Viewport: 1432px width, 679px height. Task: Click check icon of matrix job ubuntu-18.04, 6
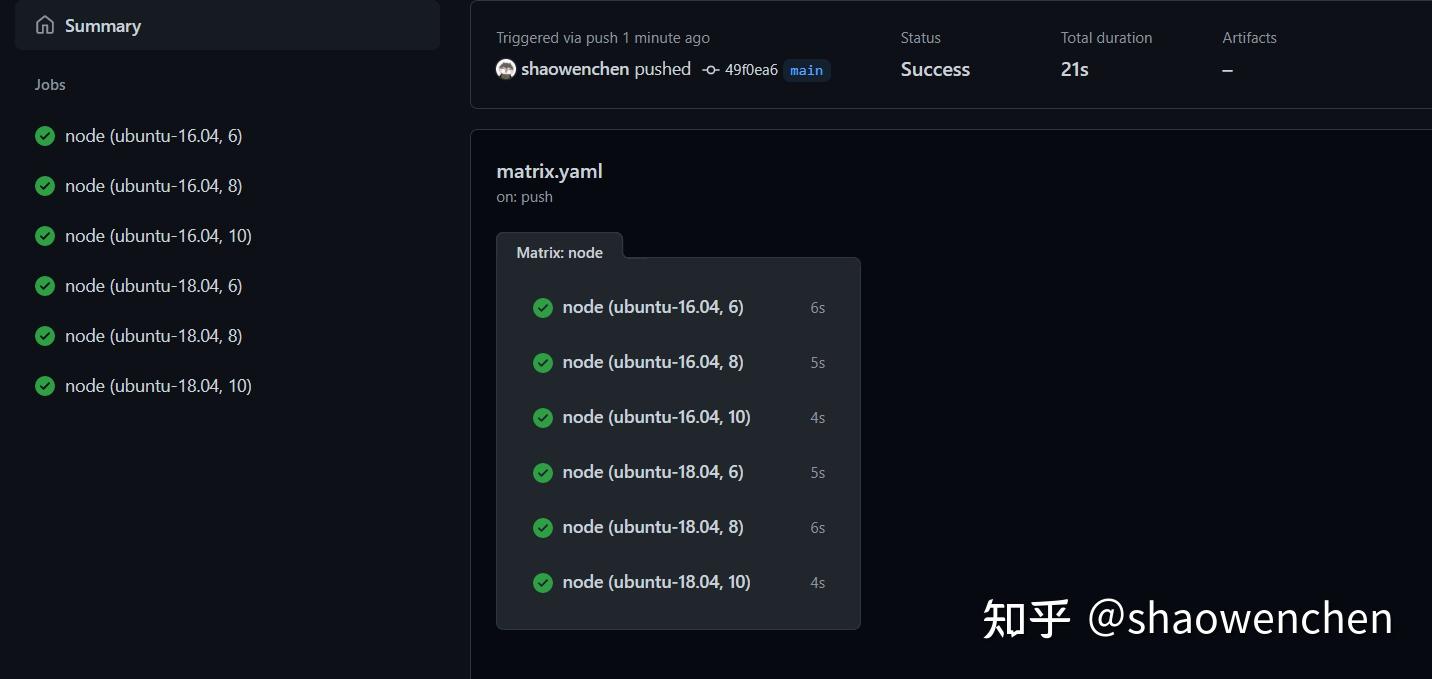coord(543,473)
